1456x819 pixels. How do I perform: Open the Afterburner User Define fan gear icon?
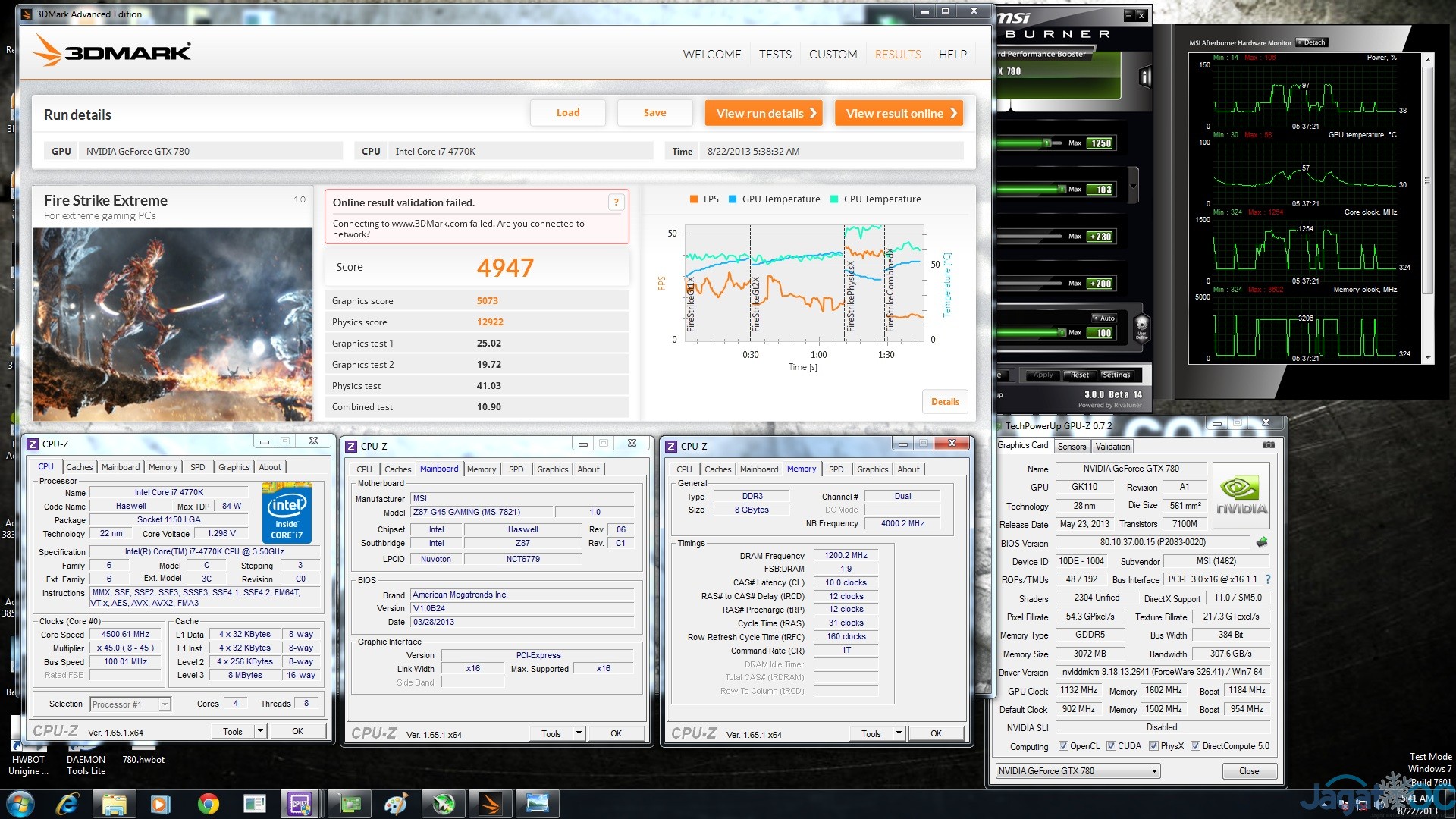[x=1141, y=328]
